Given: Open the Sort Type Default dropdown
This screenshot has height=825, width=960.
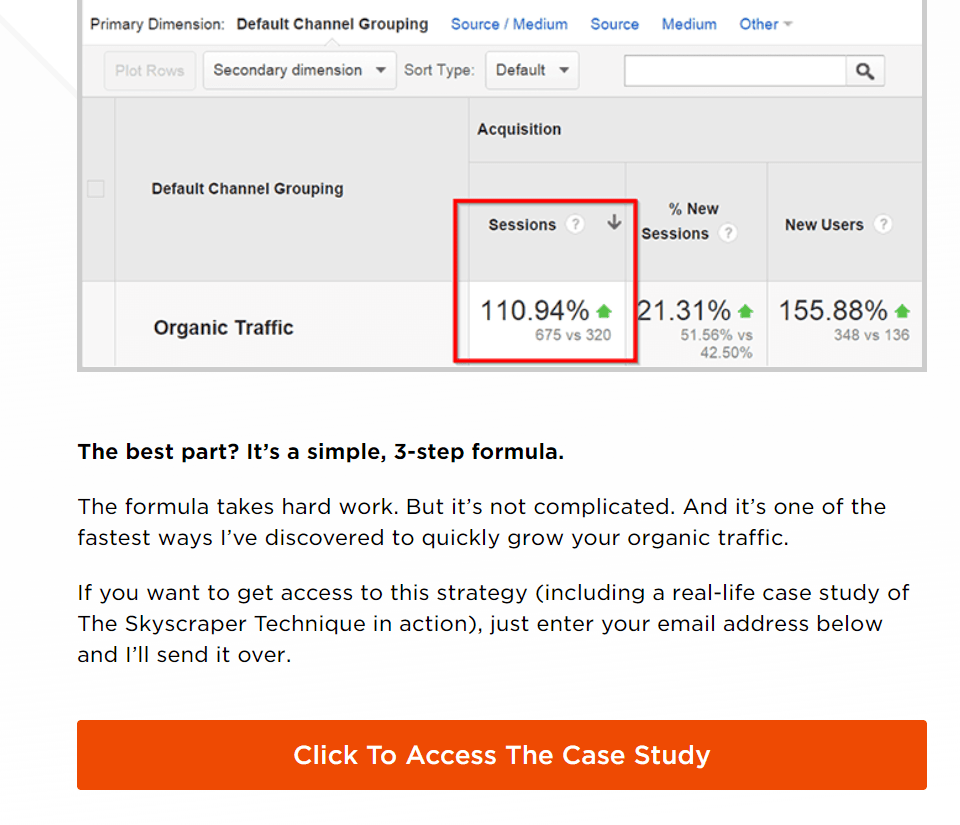Looking at the screenshot, I should tap(531, 70).
